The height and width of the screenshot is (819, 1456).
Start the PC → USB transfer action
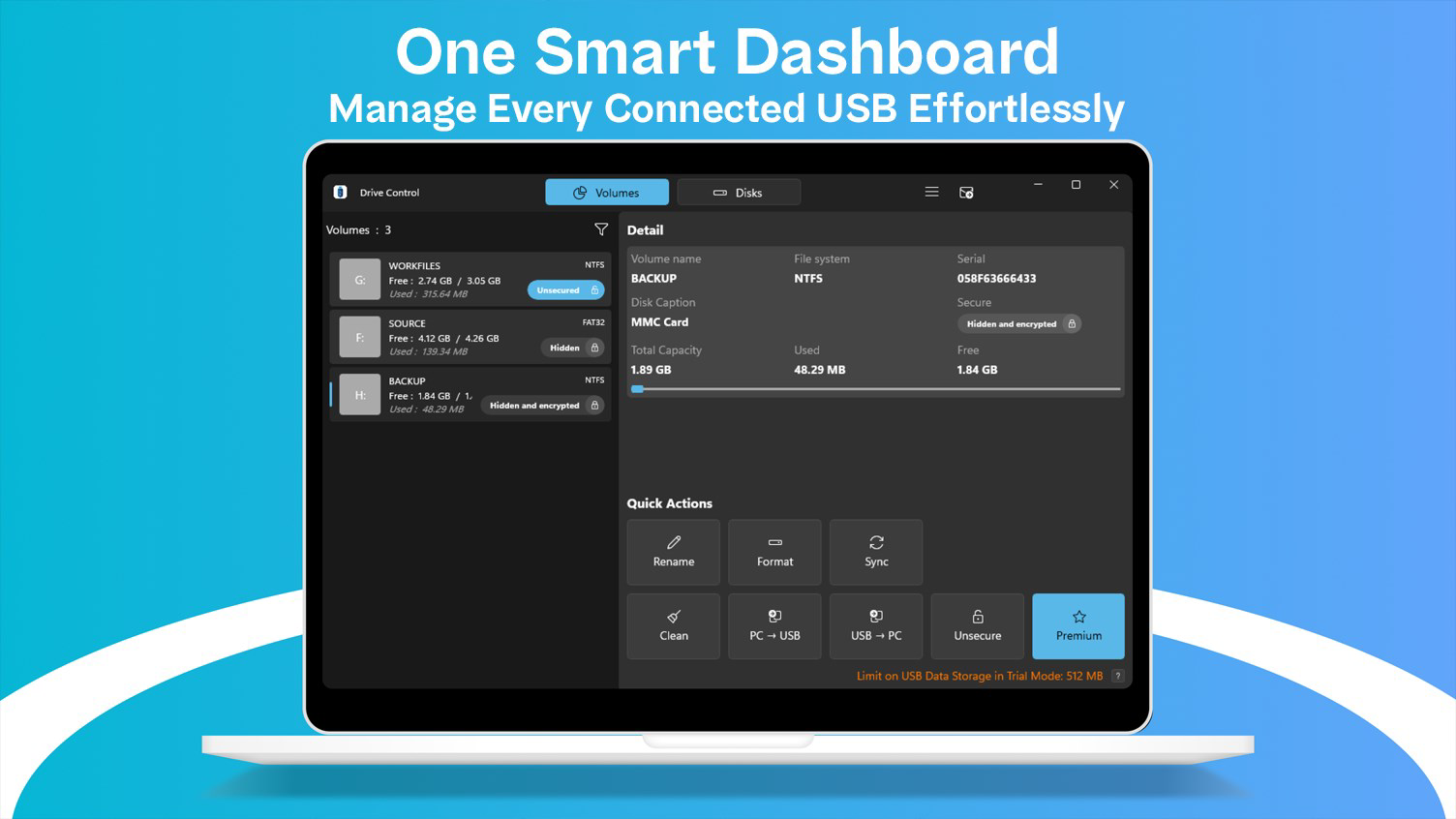pyautogui.click(x=774, y=626)
